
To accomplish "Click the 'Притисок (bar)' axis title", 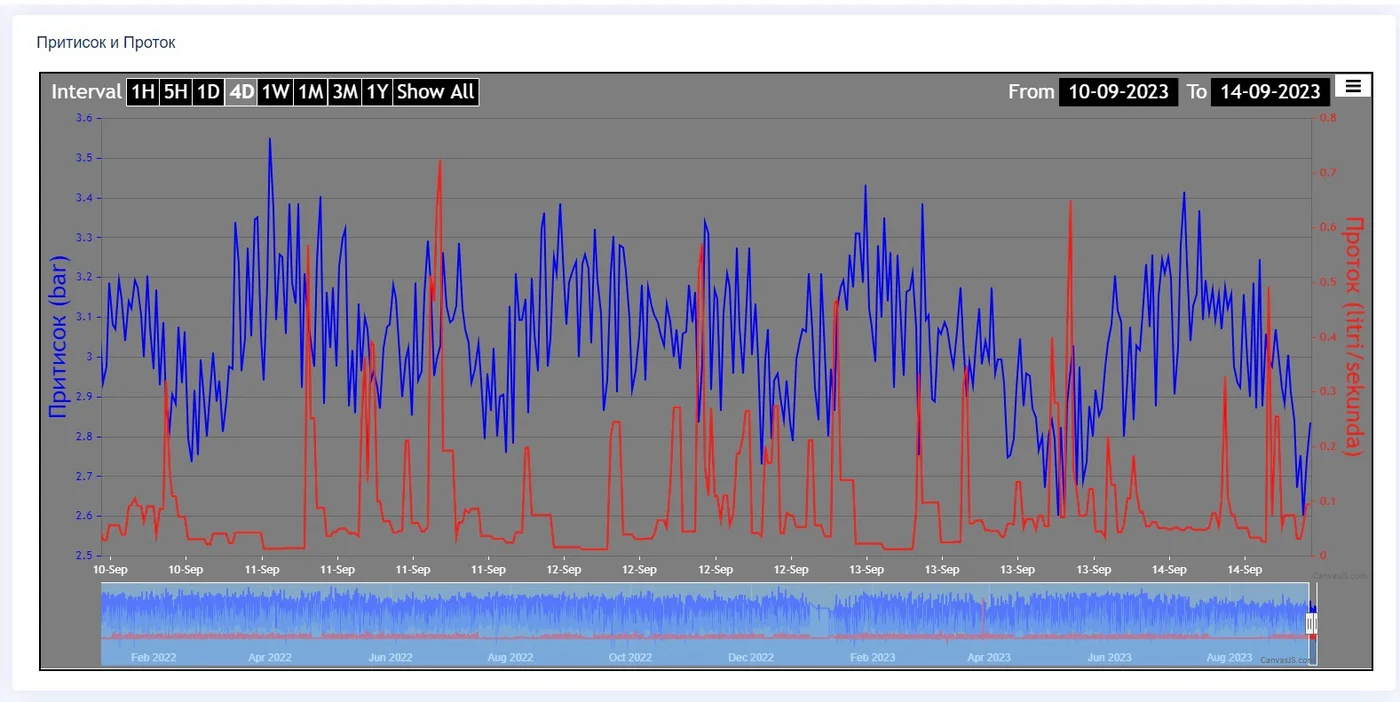I will (59, 336).
